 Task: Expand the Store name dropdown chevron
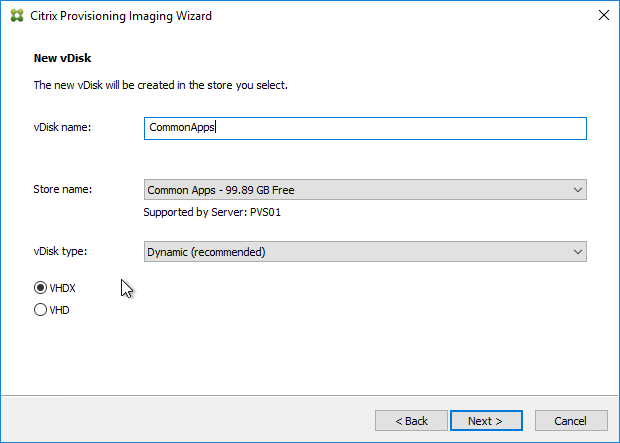[x=578, y=190]
